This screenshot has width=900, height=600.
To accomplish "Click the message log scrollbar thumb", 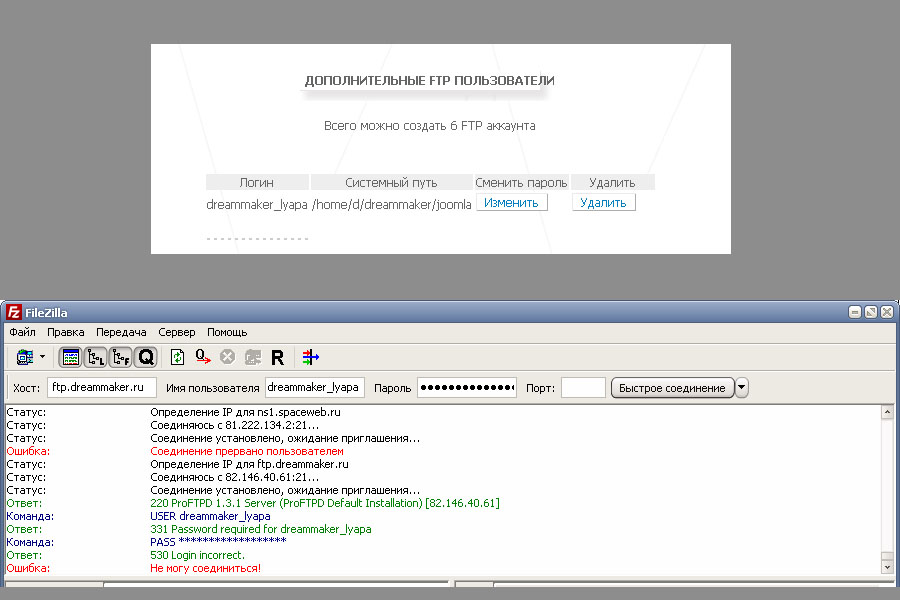I will [887, 556].
